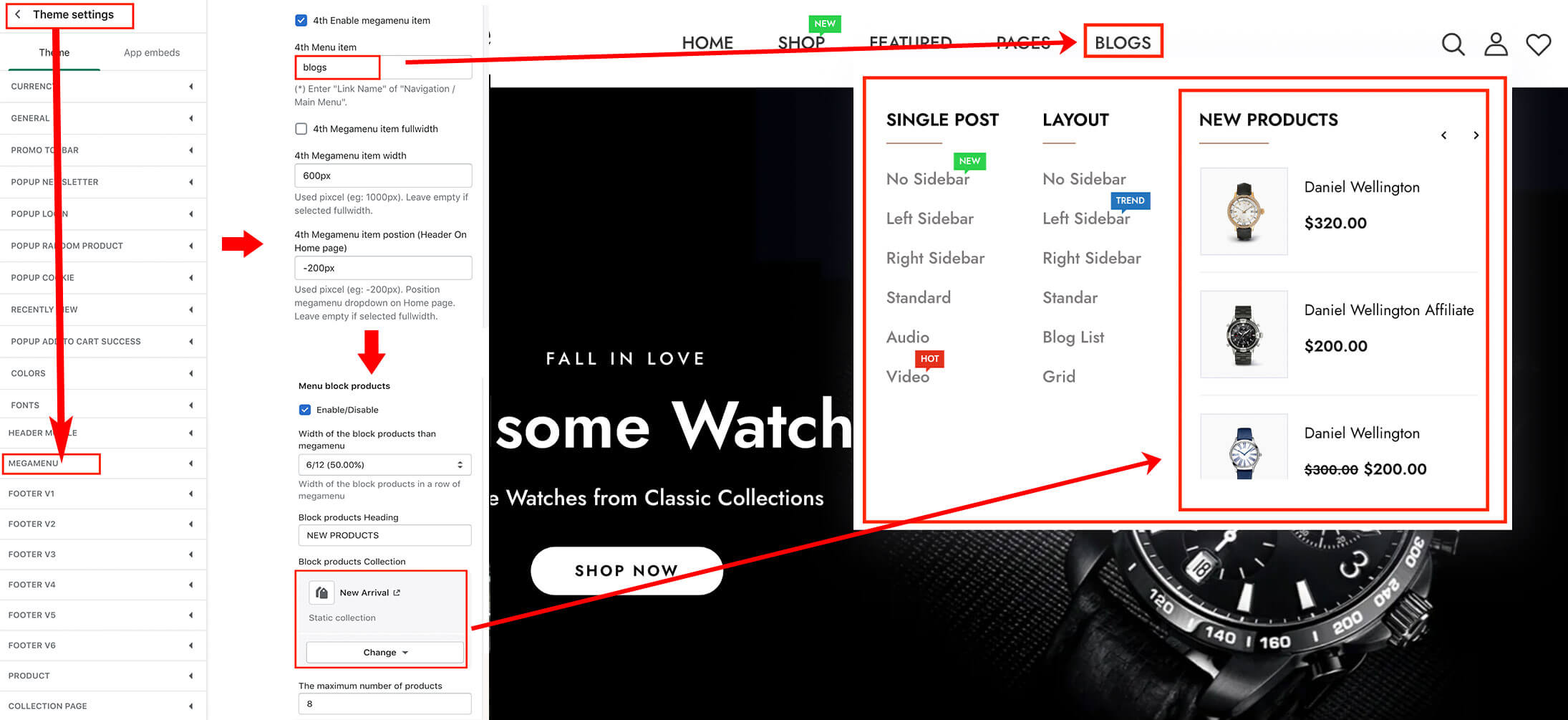
Task: Click the SHOP NOW button
Action: 626,570
